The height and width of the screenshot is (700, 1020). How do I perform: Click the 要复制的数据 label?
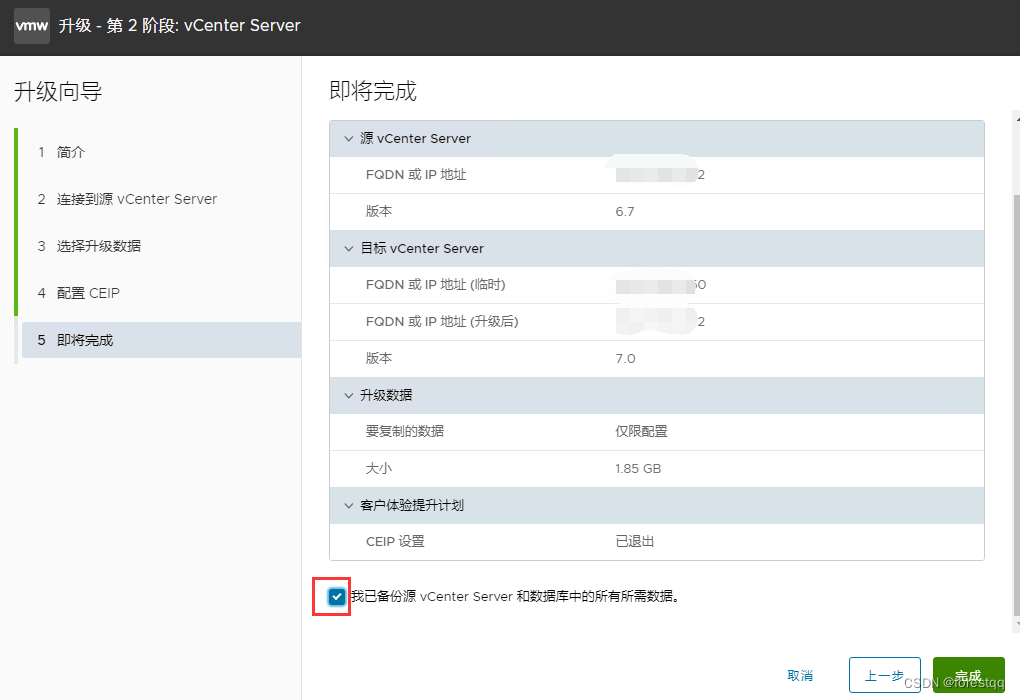[405, 431]
